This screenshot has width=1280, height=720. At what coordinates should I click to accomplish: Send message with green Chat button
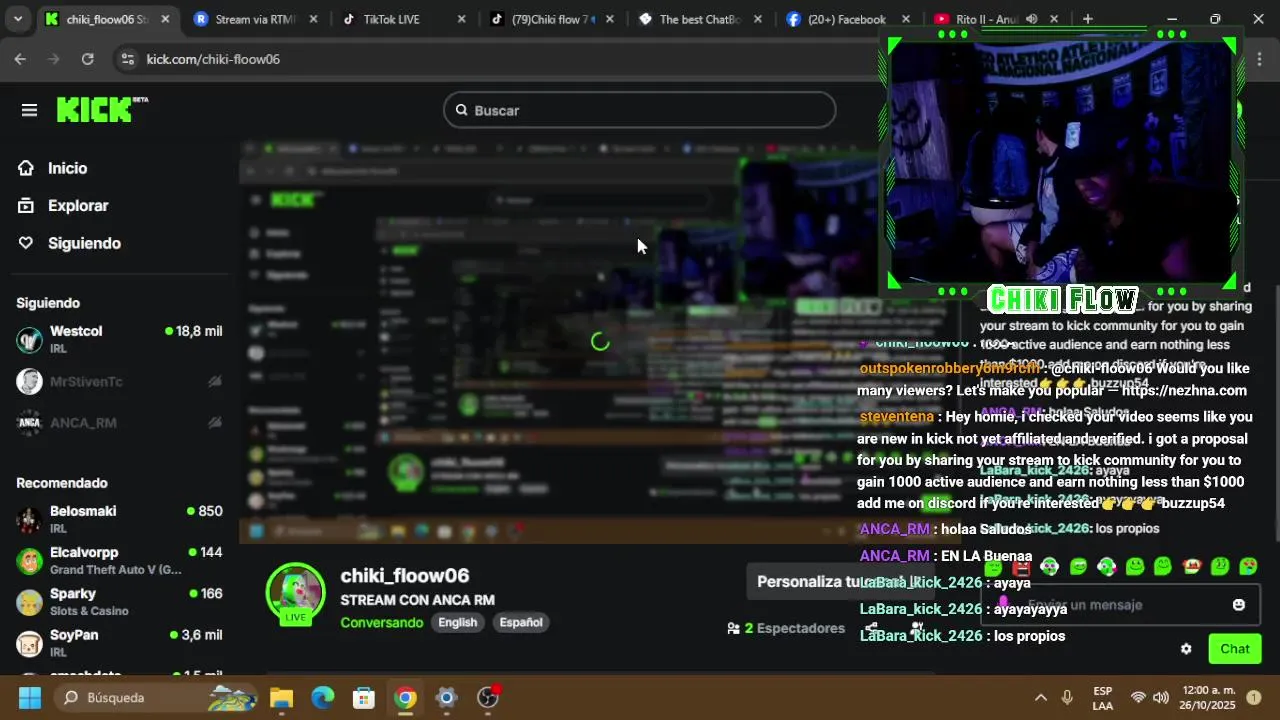[1235, 649]
